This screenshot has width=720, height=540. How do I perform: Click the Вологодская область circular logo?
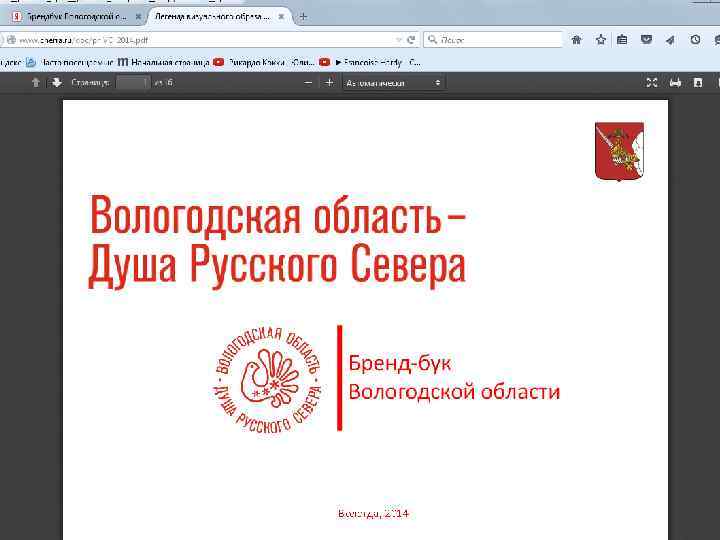click(268, 378)
